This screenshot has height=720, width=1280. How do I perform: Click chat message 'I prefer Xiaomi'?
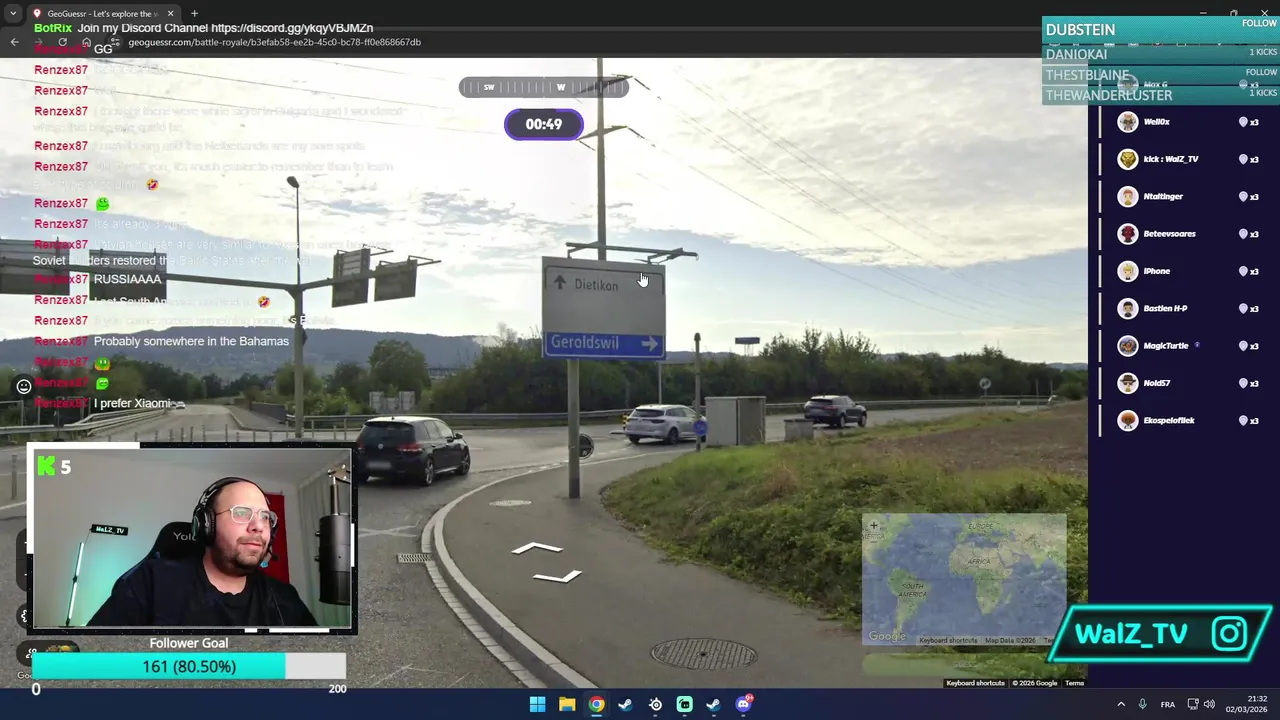pyautogui.click(x=132, y=403)
